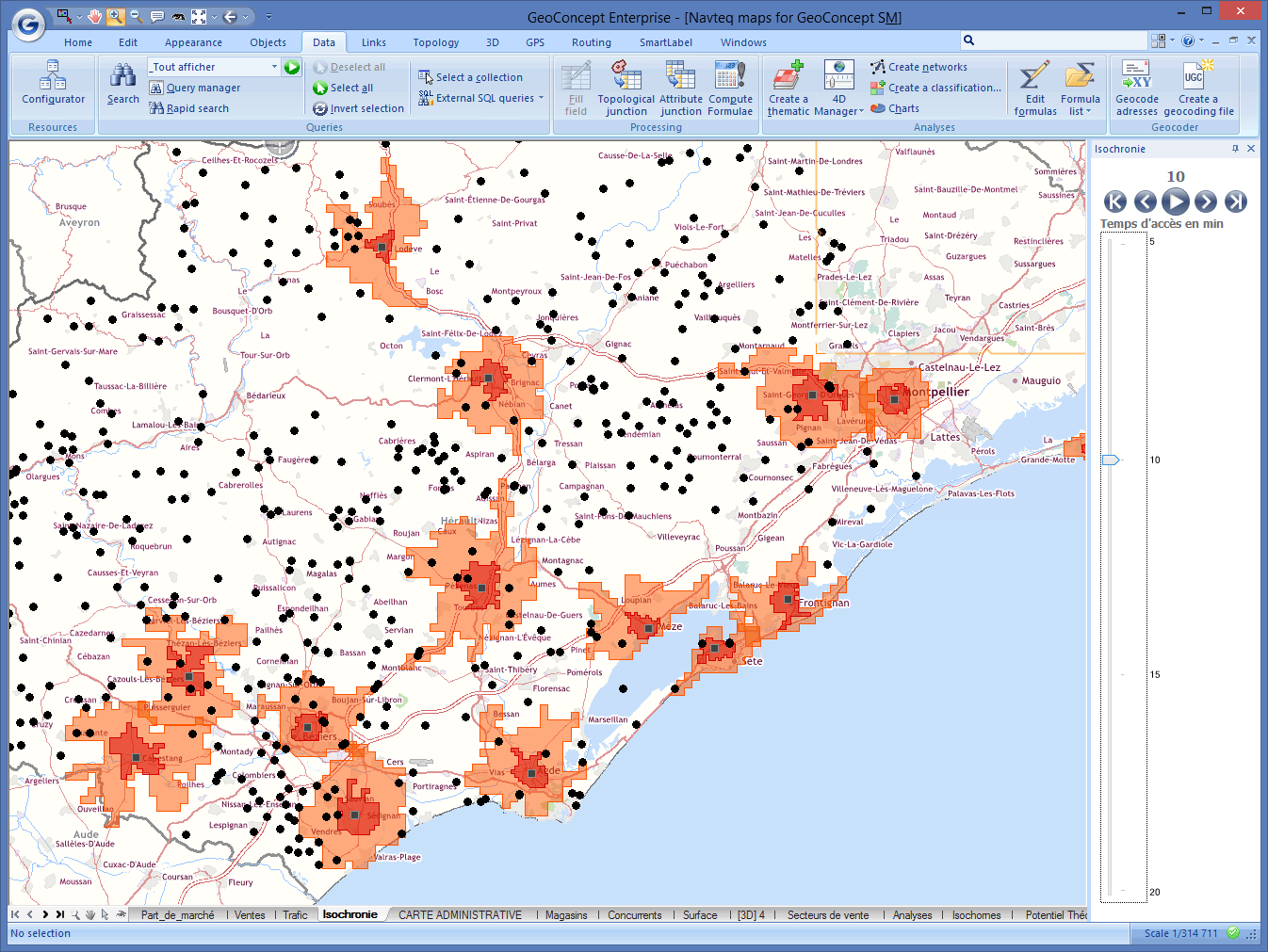
Task: Open the Configurator tool
Action: click(x=53, y=83)
